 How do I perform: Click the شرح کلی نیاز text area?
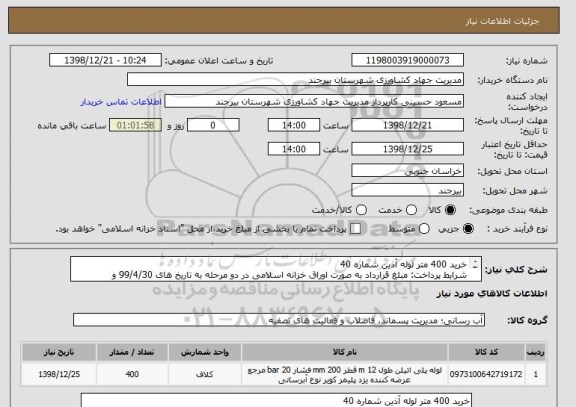pos(276,269)
